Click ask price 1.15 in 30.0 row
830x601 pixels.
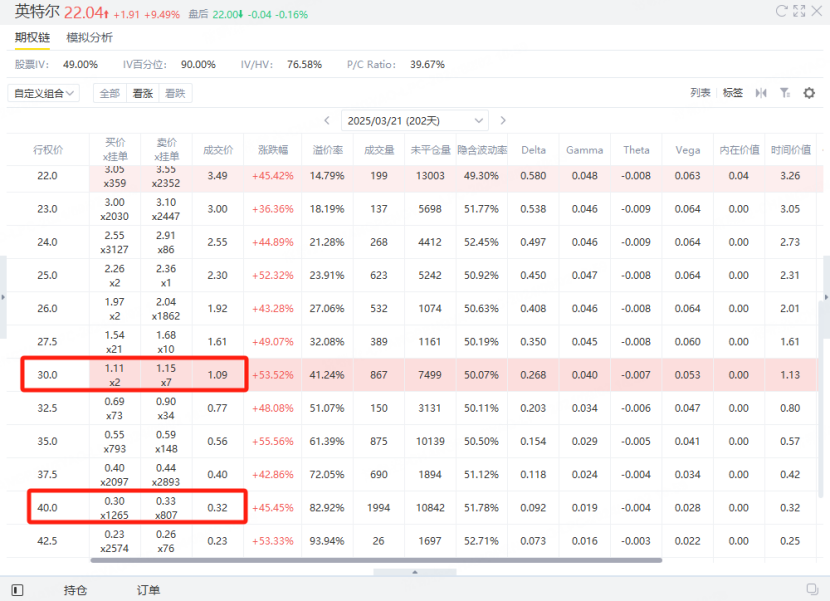pyautogui.click(x=166, y=368)
